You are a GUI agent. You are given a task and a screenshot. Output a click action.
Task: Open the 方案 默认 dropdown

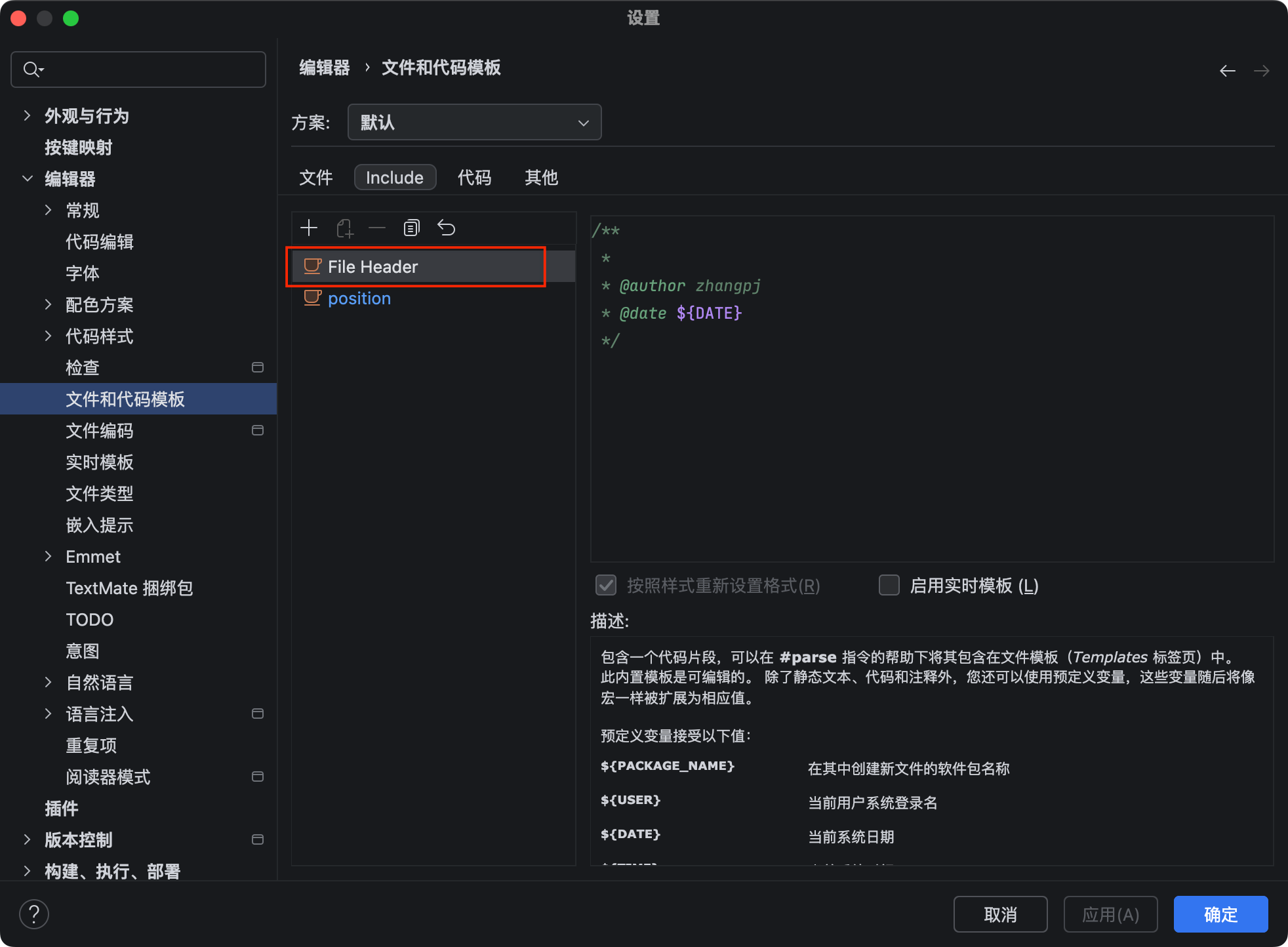pos(474,123)
